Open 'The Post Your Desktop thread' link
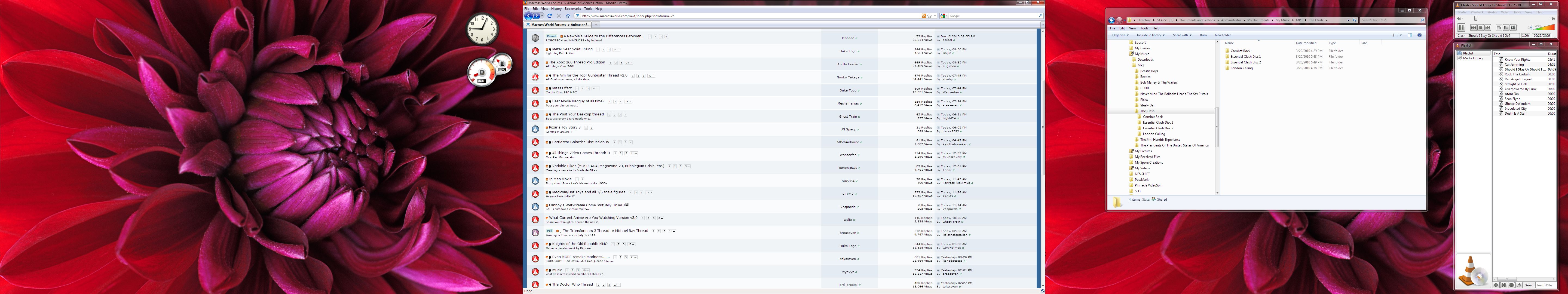The image size is (1568, 294). point(578,114)
